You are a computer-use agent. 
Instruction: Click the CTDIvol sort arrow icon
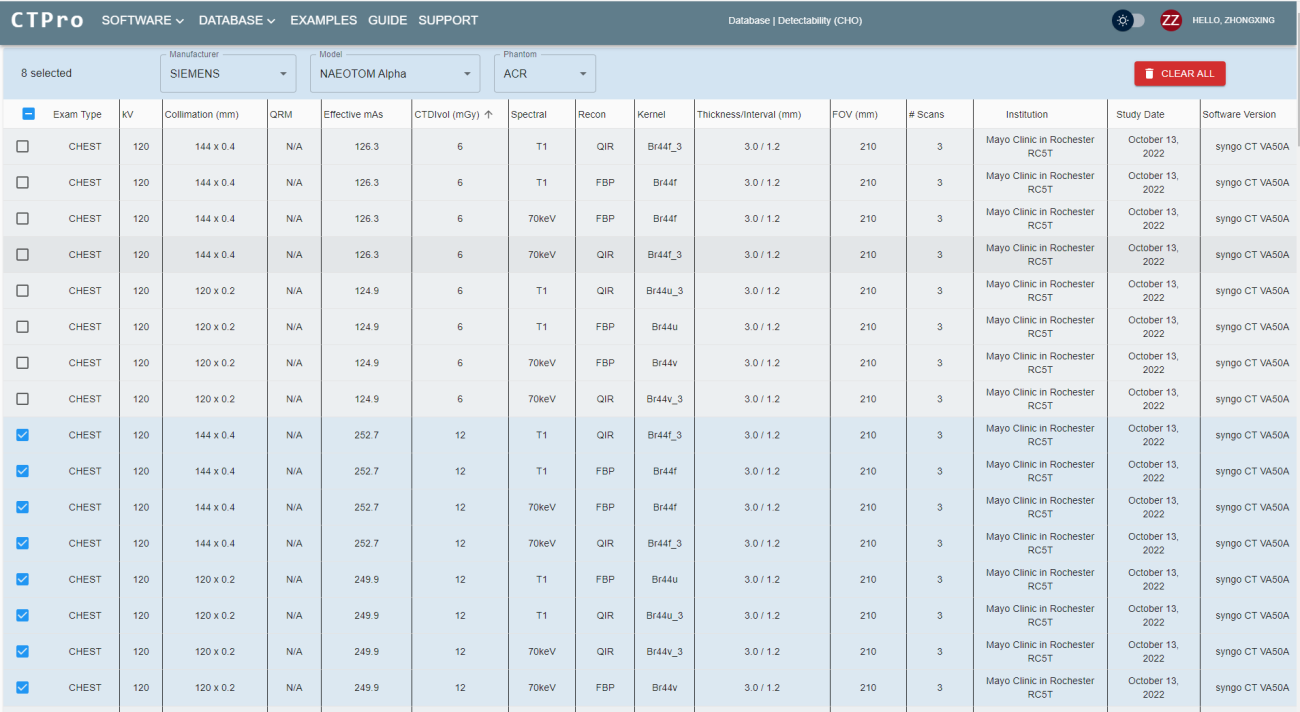[x=489, y=114]
